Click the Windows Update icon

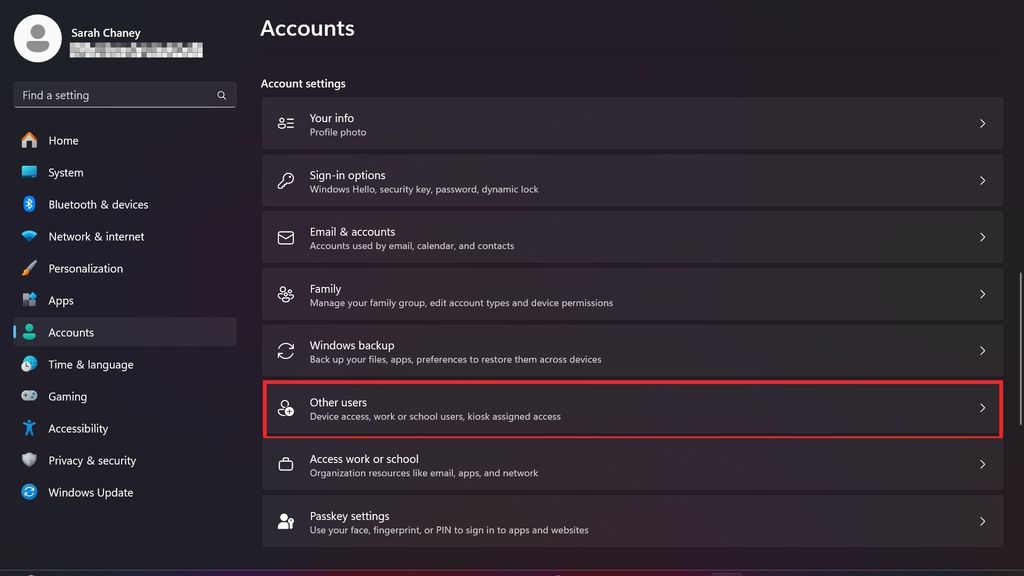[x=31, y=492]
